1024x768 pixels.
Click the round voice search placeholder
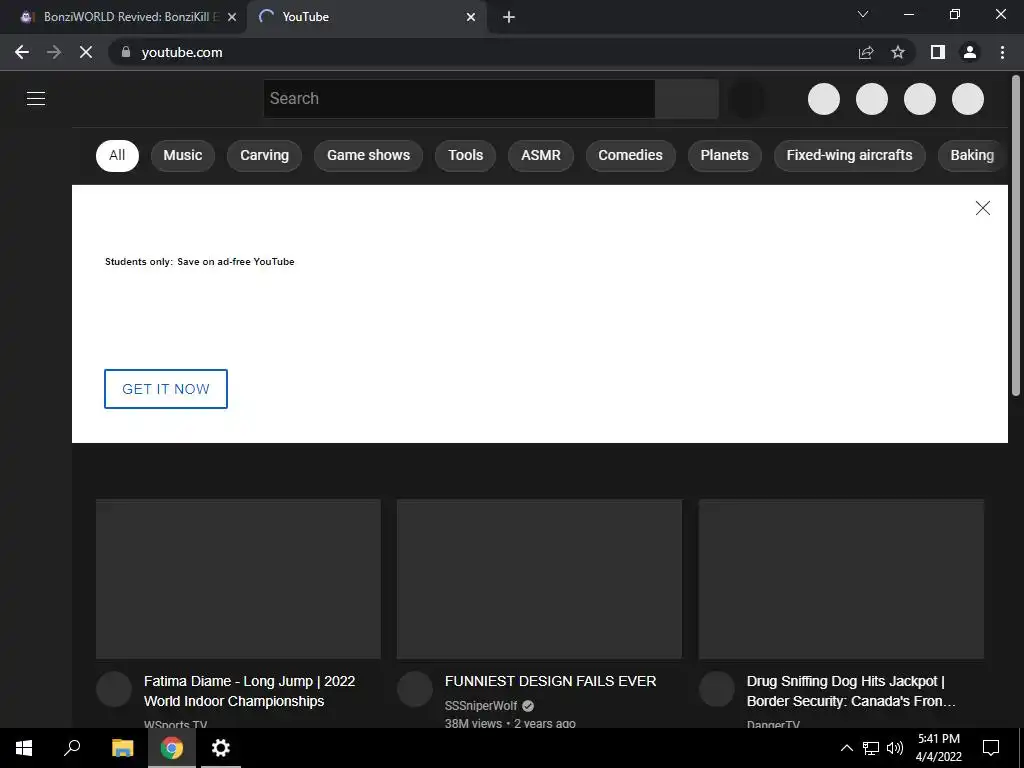pos(746,99)
